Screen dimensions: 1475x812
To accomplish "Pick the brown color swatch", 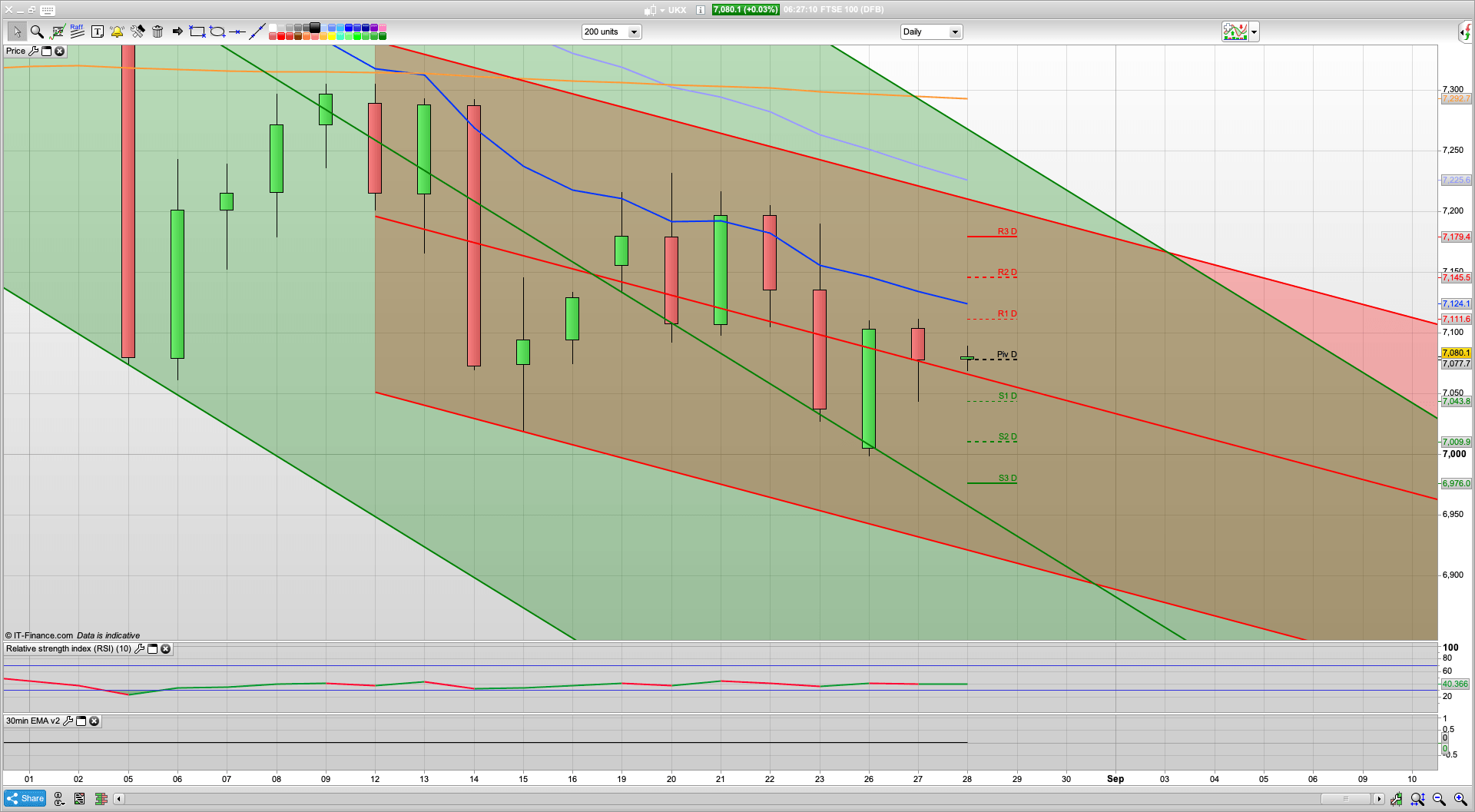I will click(x=298, y=36).
